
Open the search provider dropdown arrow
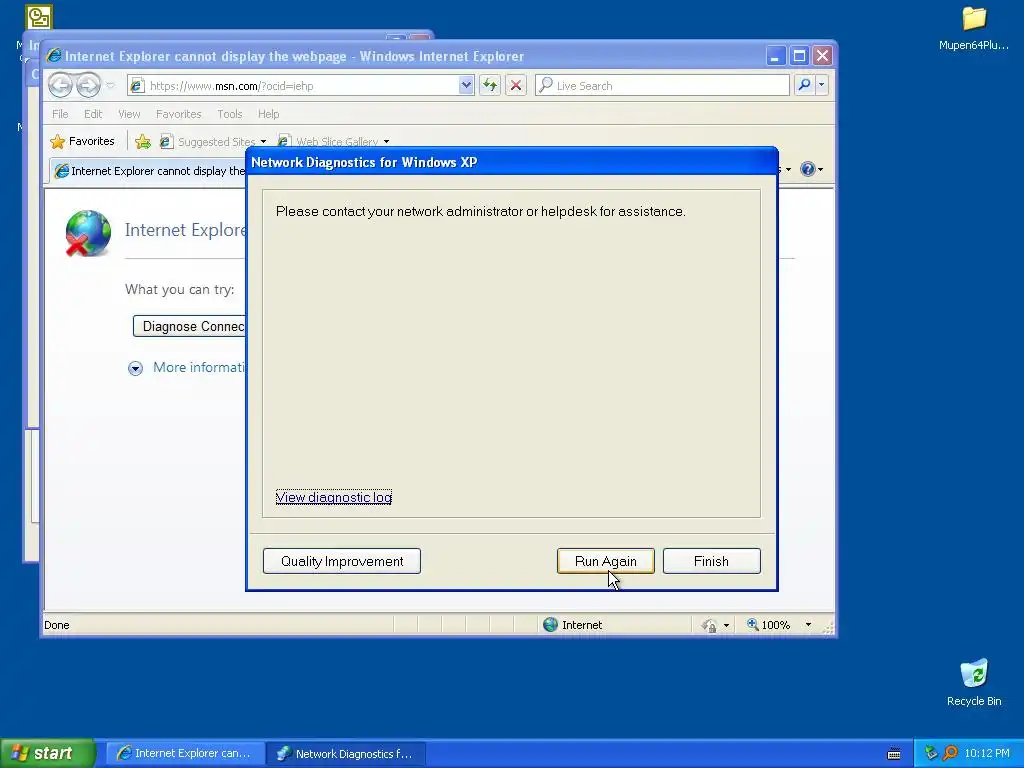pos(822,85)
